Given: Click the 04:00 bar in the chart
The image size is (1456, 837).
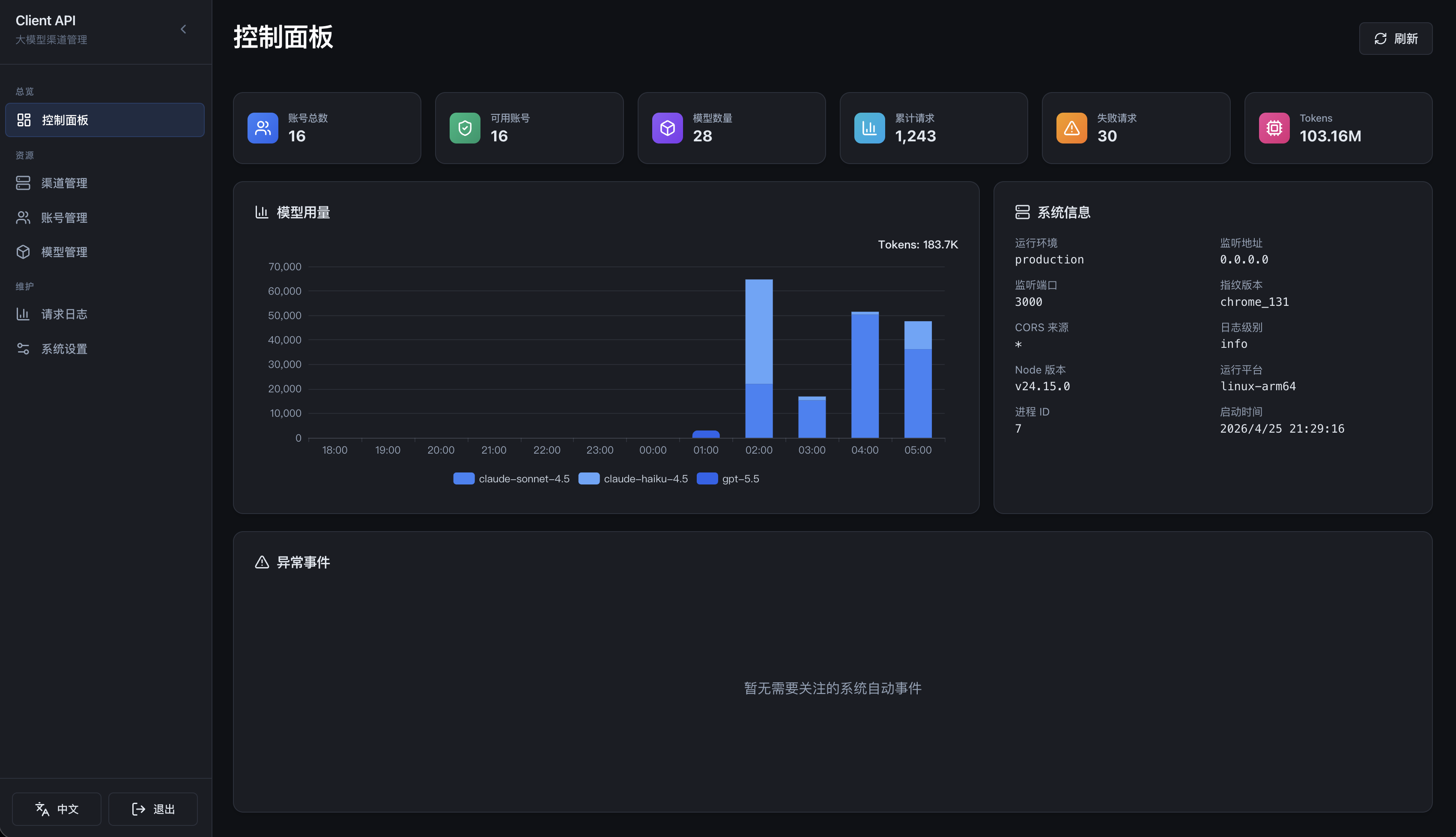Looking at the screenshot, I should tap(865, 375).
